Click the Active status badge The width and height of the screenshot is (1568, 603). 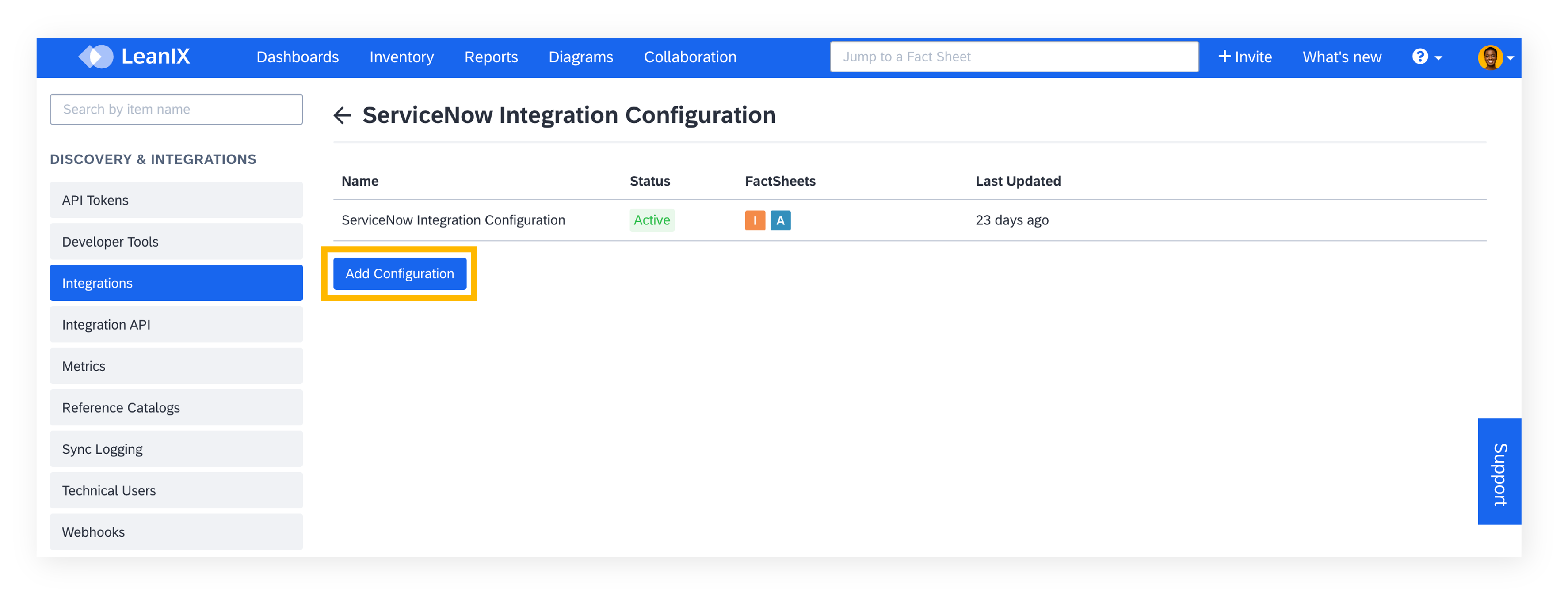pos(652,220)
